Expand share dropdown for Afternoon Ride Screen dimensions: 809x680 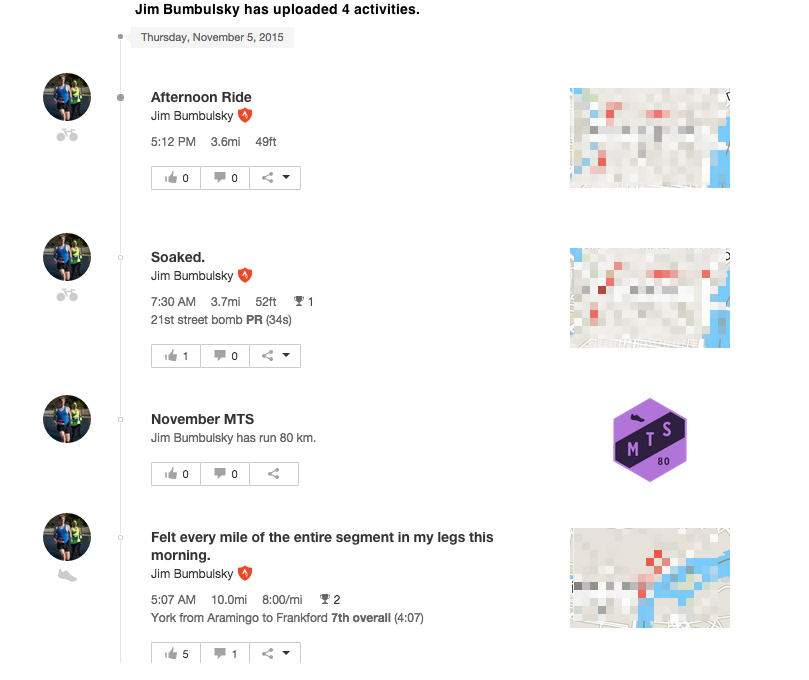[x=275, y=178]
